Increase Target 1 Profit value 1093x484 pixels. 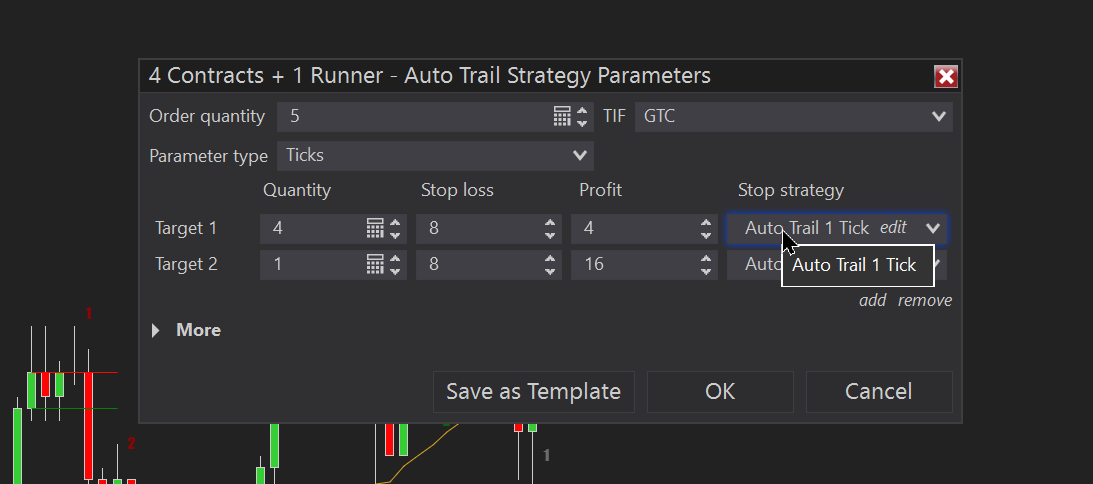706,223
